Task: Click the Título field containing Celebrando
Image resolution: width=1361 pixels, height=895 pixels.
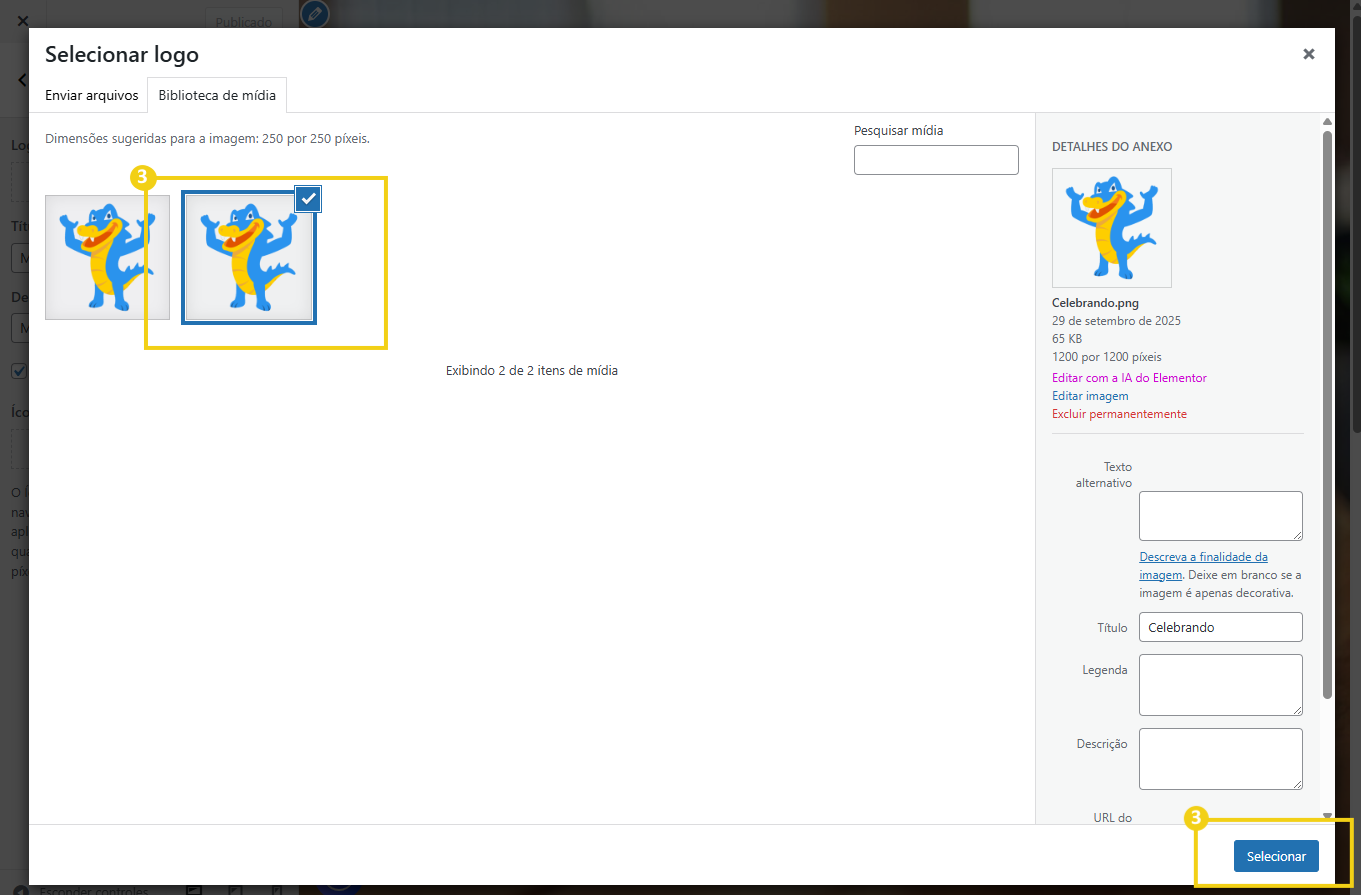Action: pos(1220,627)
